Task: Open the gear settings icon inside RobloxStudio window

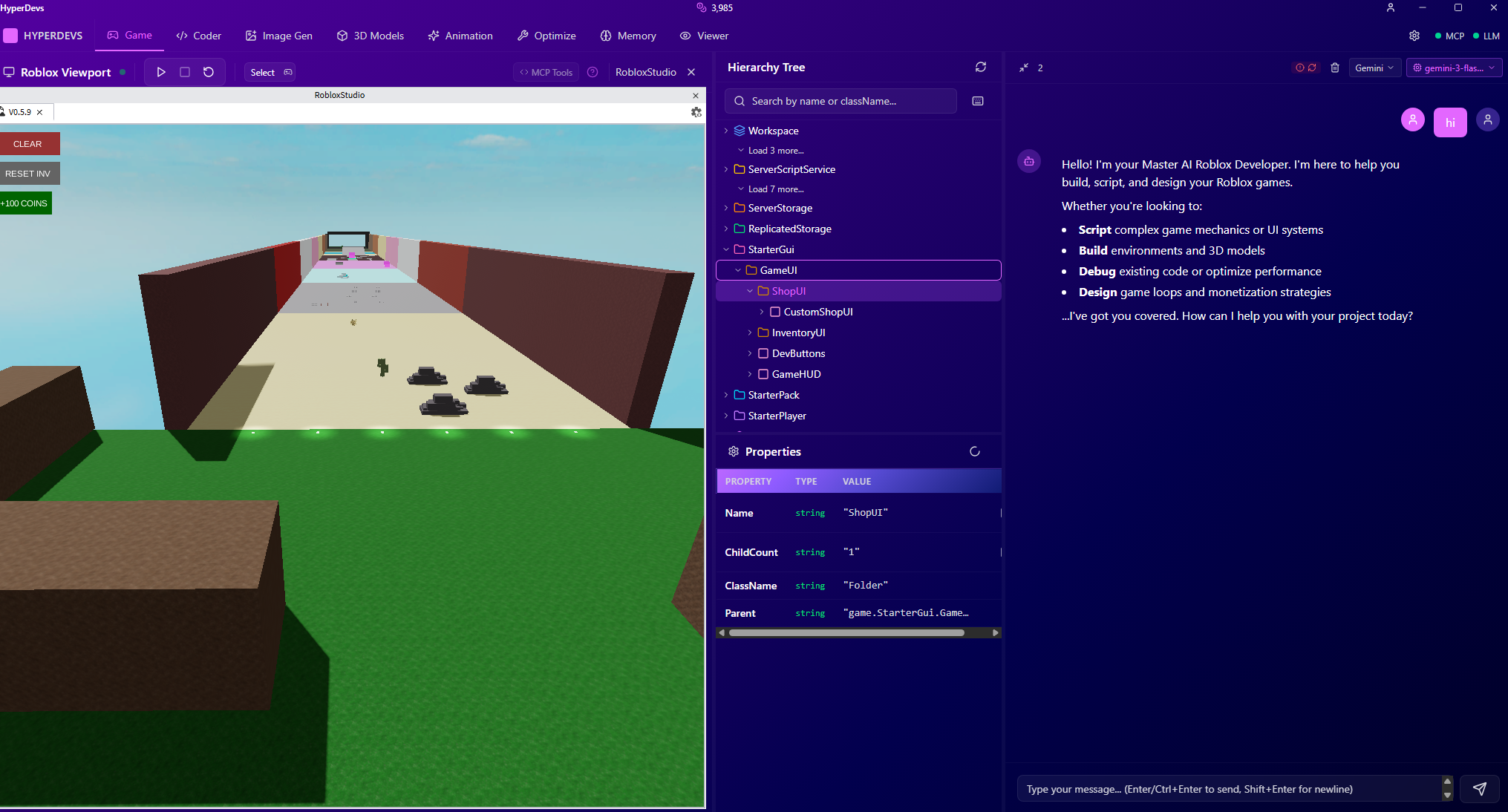Action: [x=696, y=112]
